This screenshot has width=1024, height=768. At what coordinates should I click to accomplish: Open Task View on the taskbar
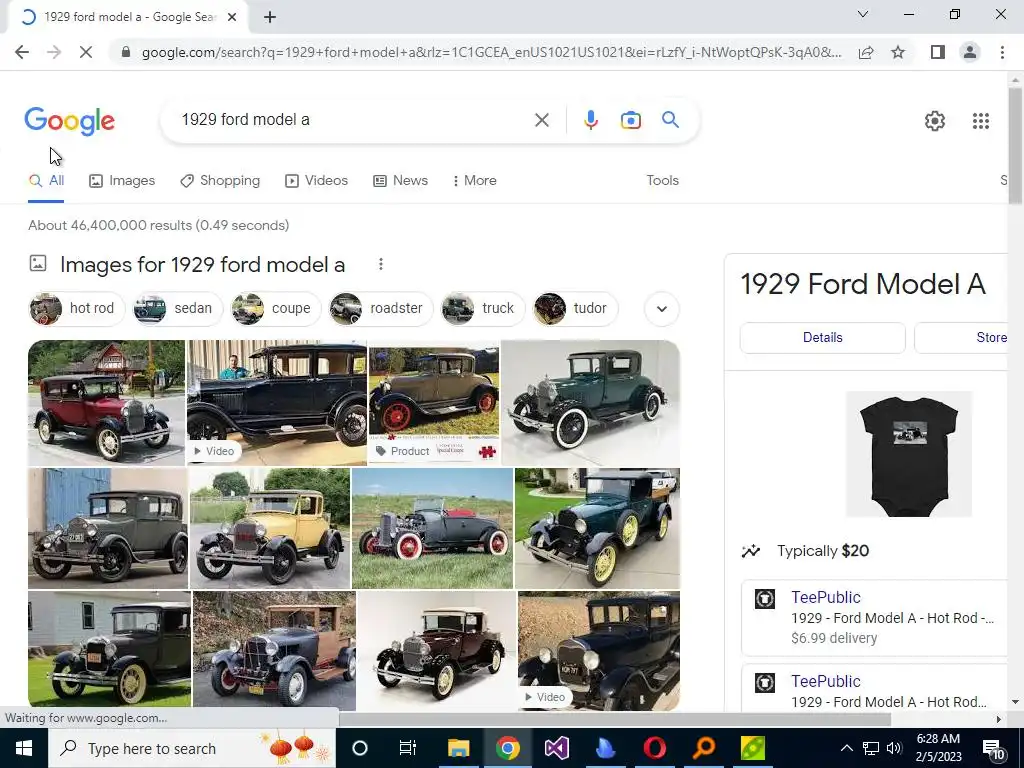click(408, 748)
